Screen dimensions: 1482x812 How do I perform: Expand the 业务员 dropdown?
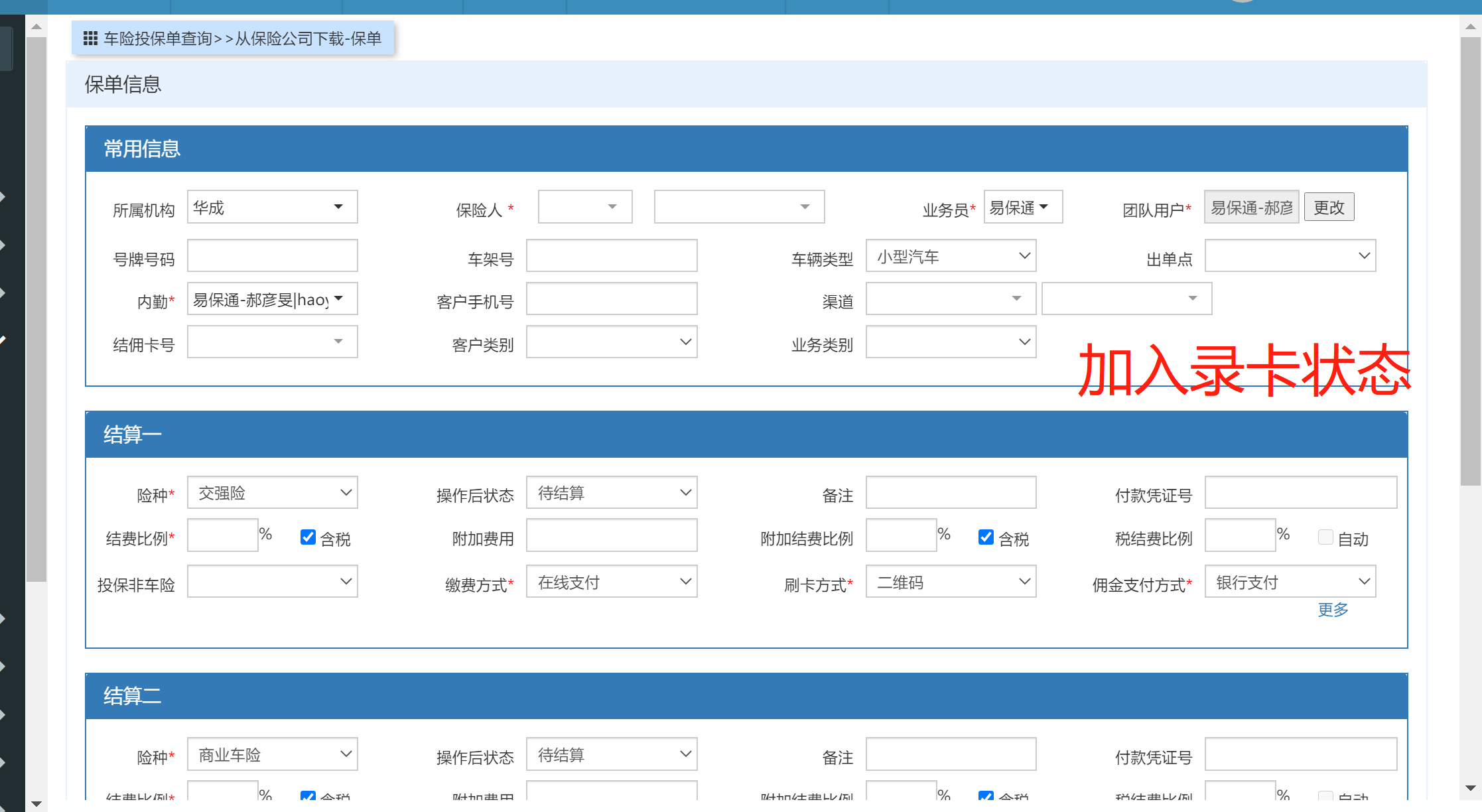[1022, 207]
